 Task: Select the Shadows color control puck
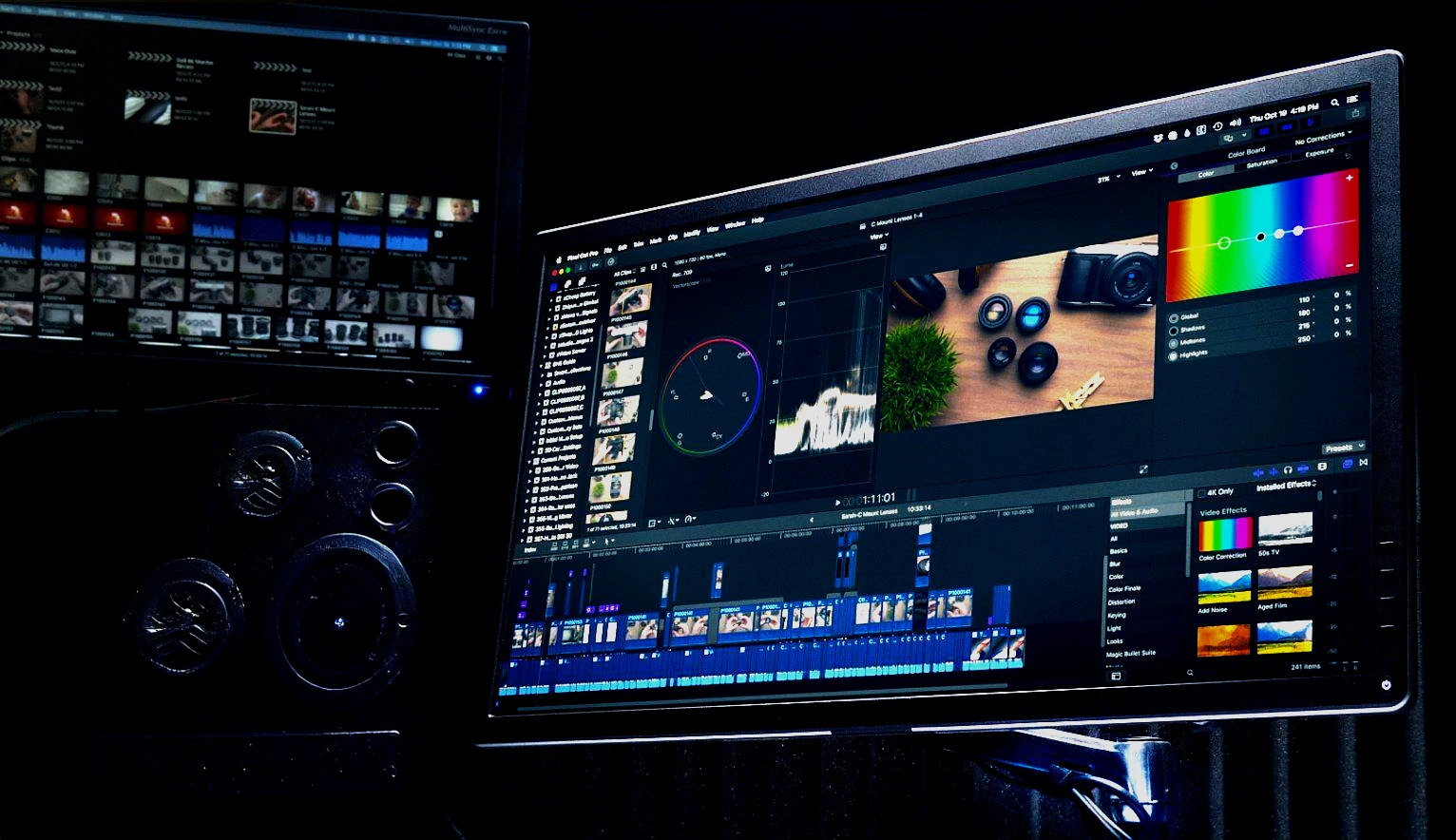click(1261, 237)
